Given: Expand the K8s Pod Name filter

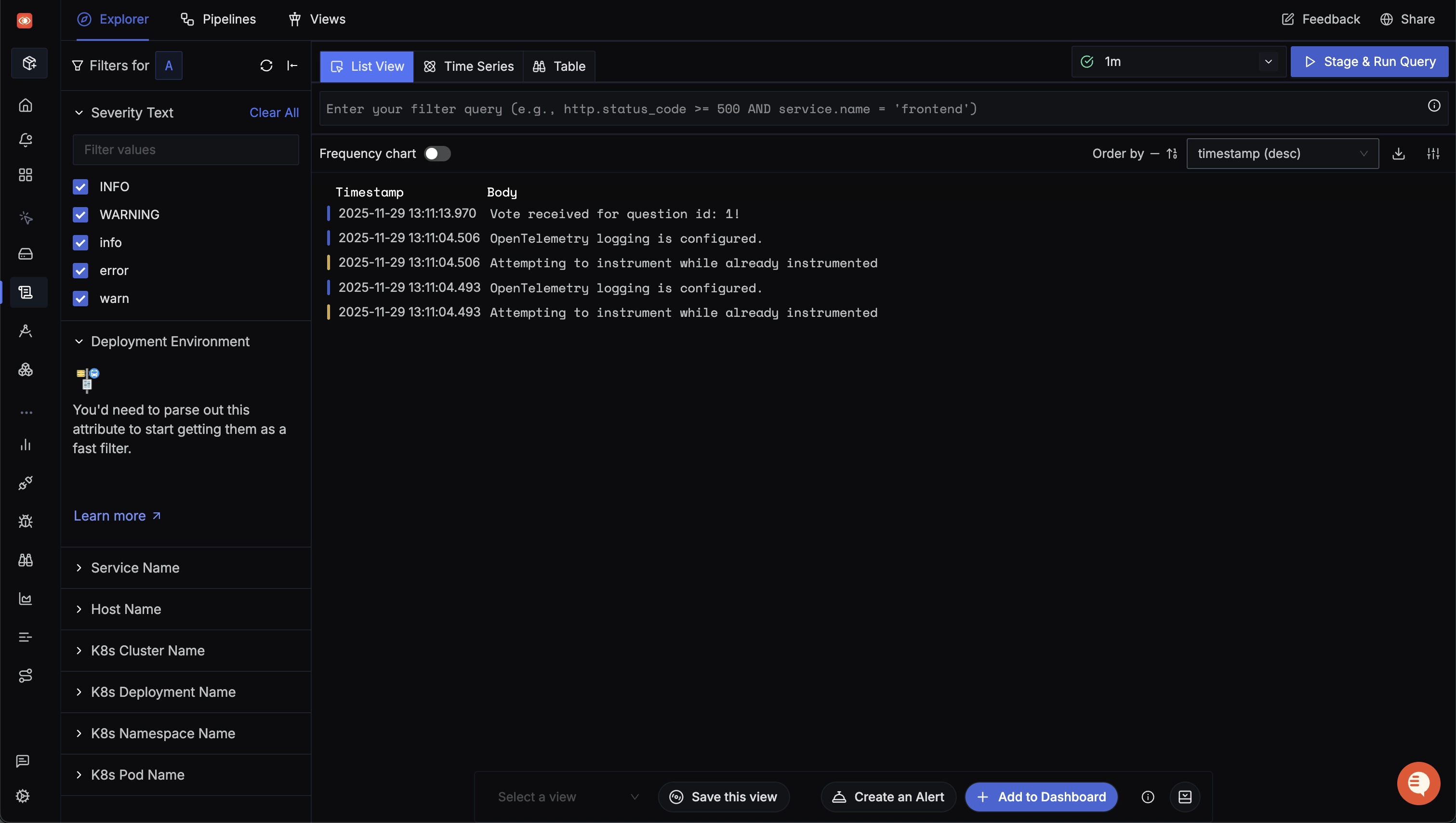Looking at the screenshot, I should coord(137,775).
